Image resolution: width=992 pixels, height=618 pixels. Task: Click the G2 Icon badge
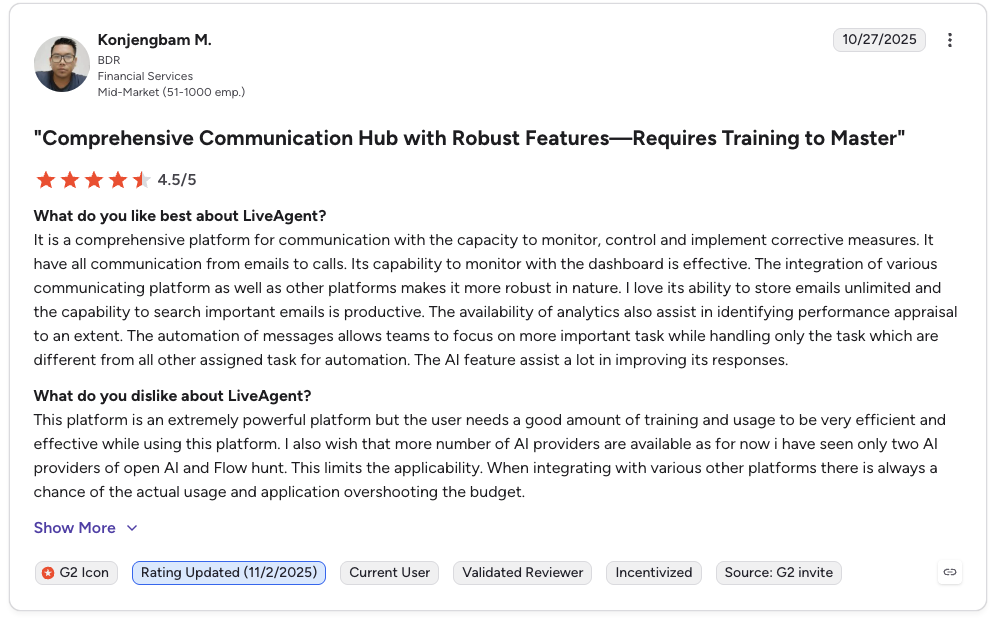[x=77, y=572]
